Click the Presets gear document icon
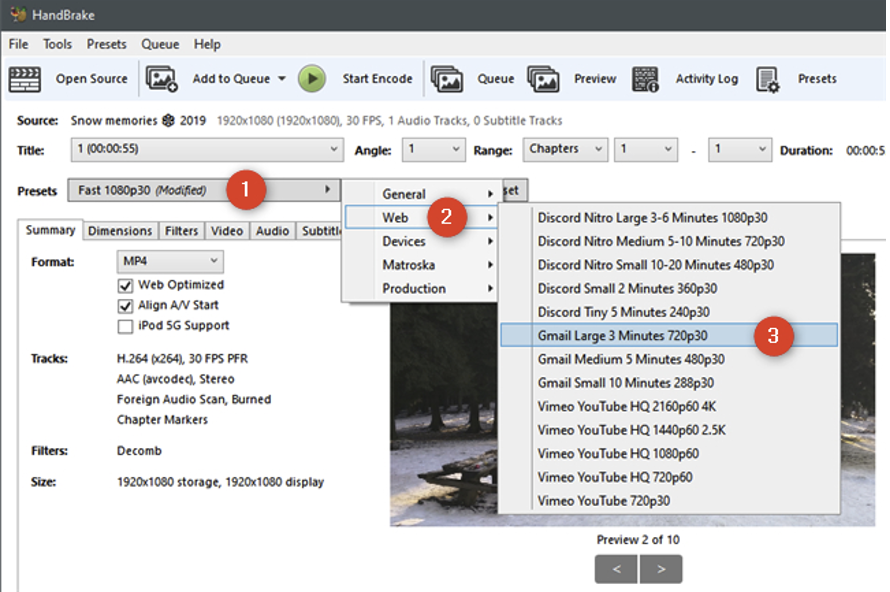 coord(768,79)
